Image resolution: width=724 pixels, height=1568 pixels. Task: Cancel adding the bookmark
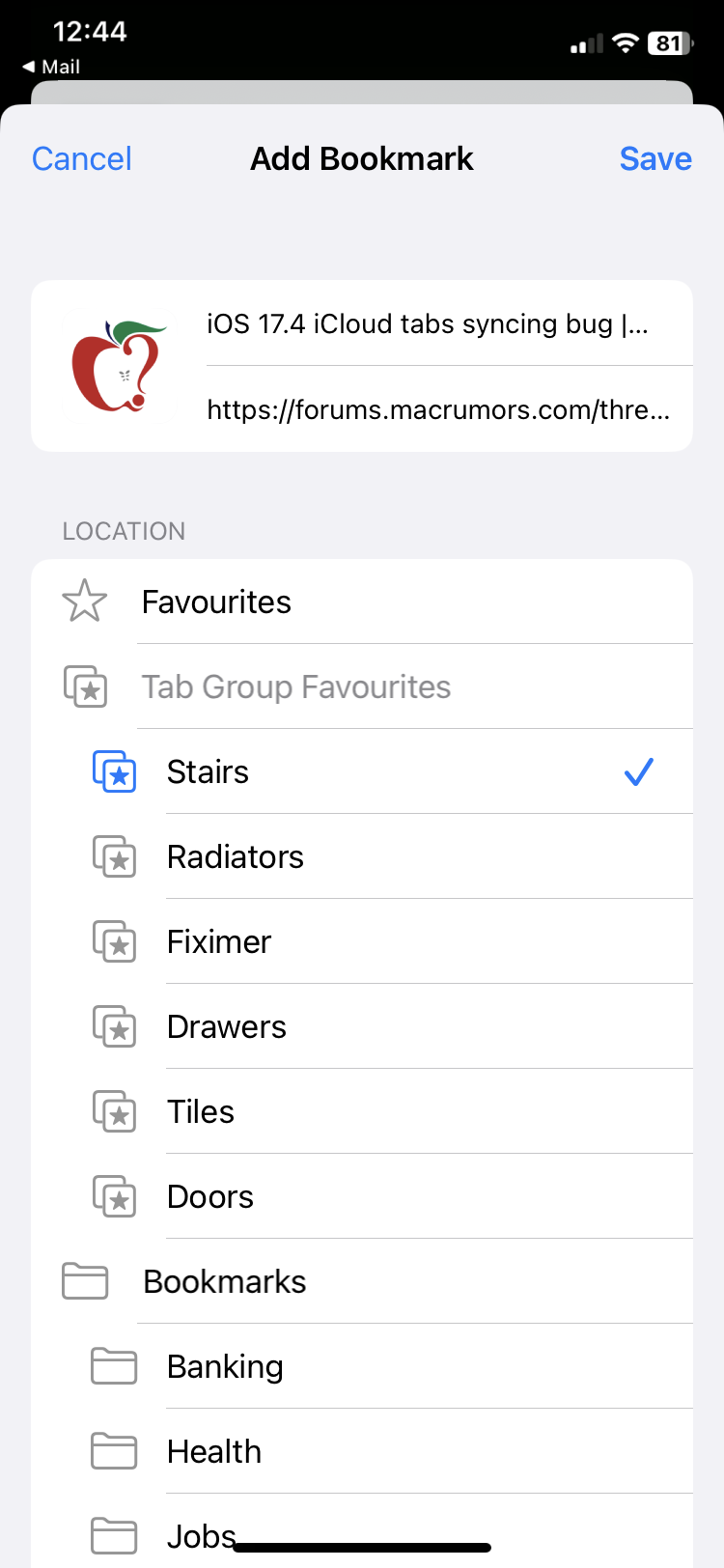pos(82,158)
